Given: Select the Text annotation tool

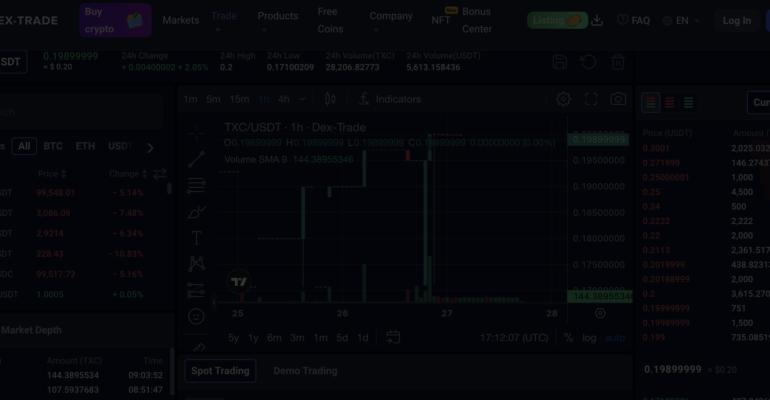Looking at the screenshot, I should pos(196,238).
